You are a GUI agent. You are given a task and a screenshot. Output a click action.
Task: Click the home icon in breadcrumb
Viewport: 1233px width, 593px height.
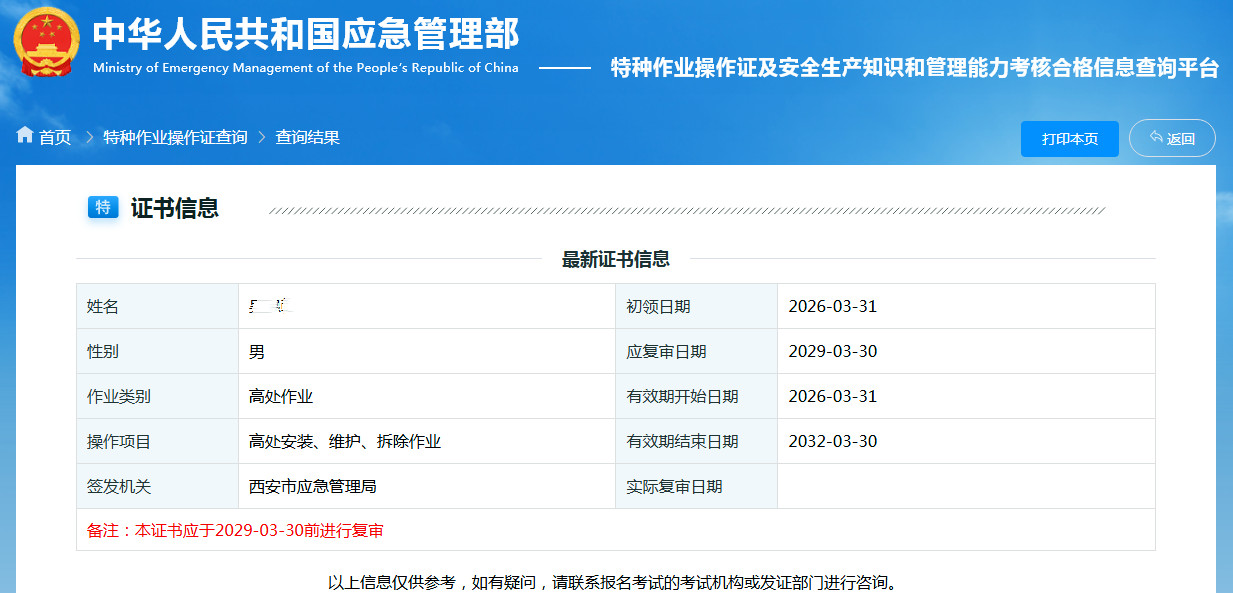[25, 136]
